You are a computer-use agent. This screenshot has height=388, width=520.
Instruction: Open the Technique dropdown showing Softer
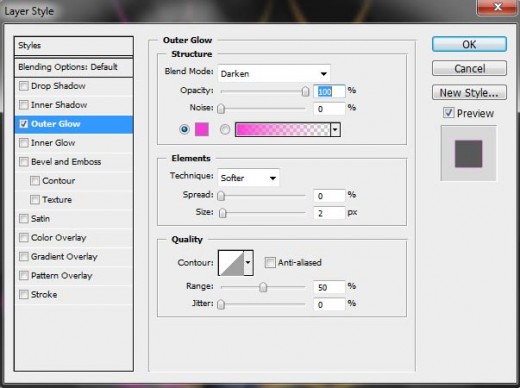[x=248, y=178]
